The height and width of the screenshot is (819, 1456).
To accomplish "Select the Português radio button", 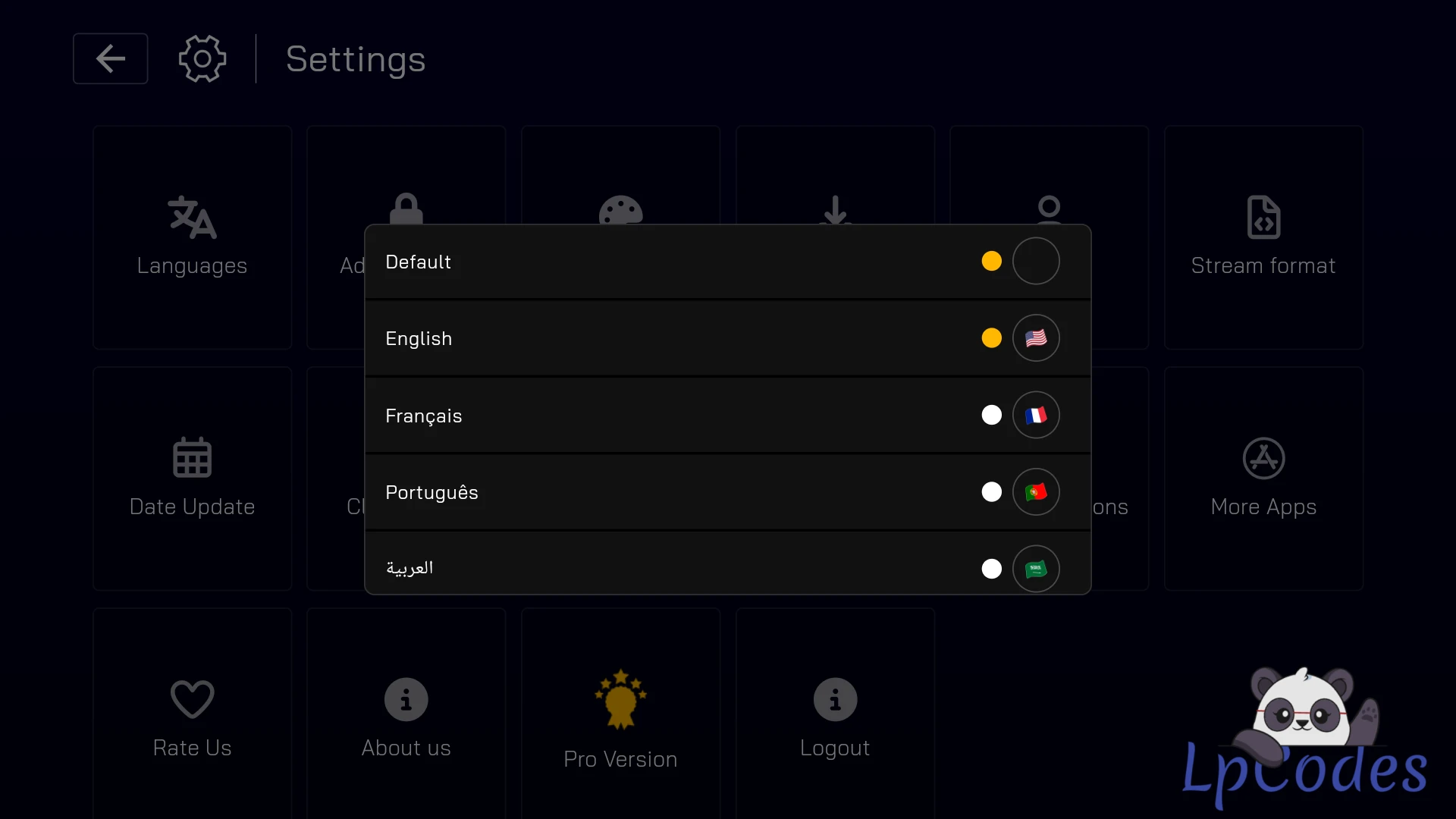I will tap(991, 492).
